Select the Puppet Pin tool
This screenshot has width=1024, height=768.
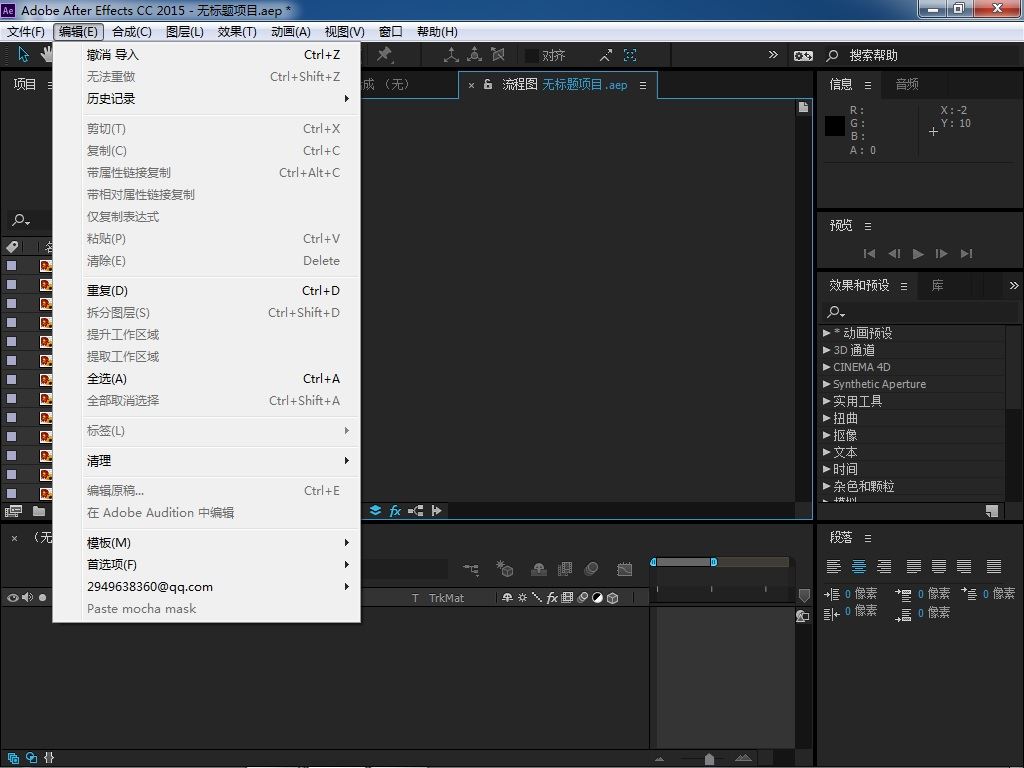coord(385,55)
